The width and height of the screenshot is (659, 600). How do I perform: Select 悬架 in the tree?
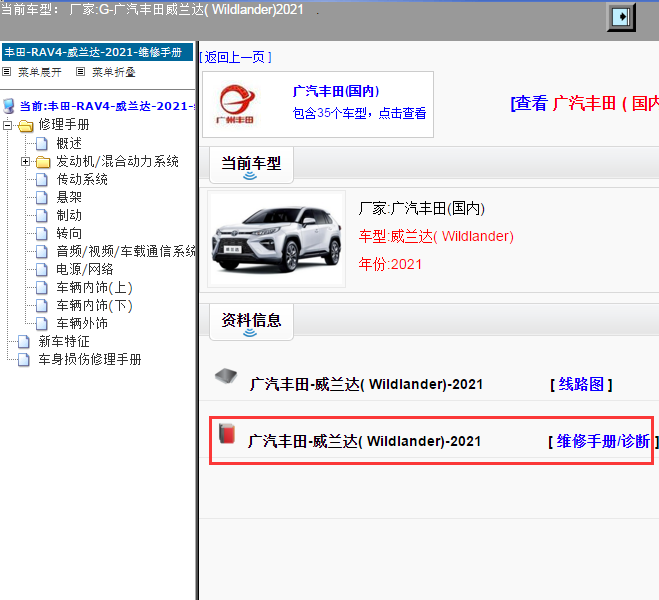pos(69,197)
